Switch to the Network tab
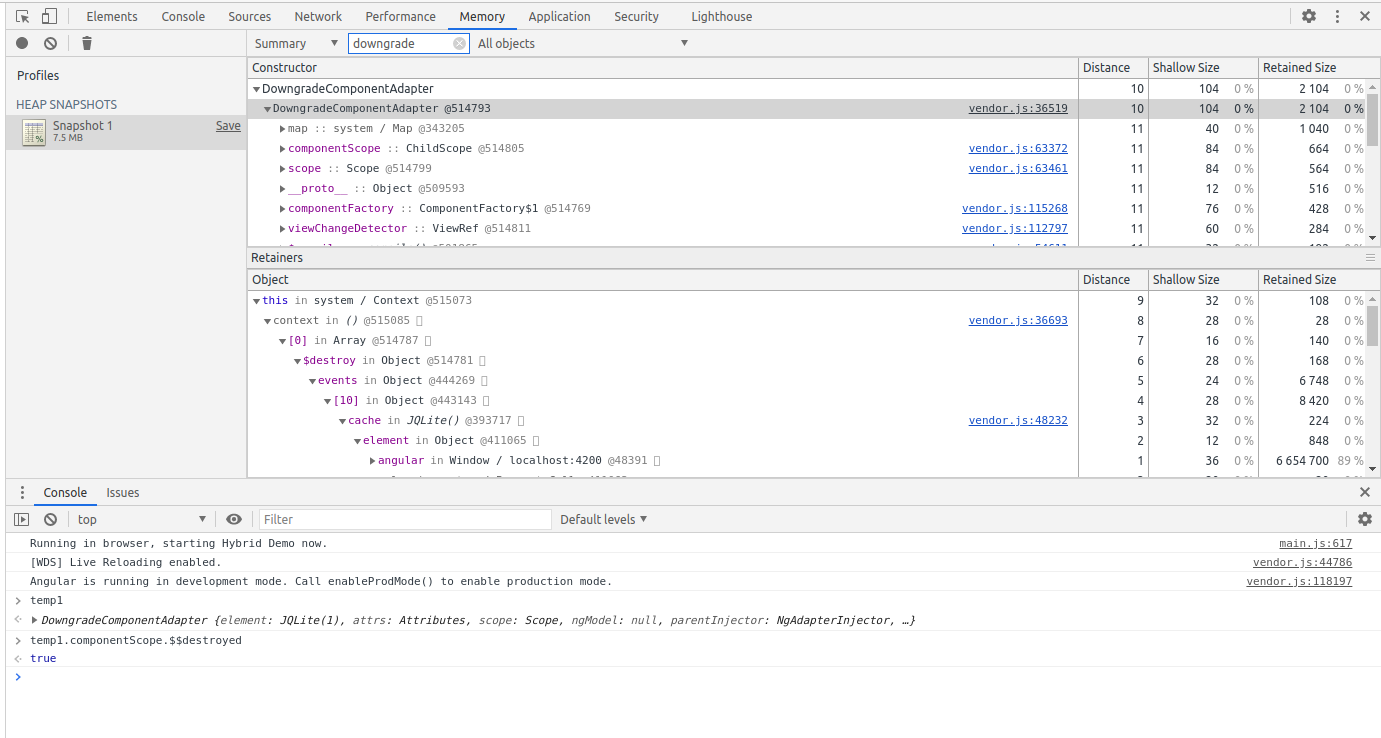Image resolution: width=1381 pixels, height=738 pixels. (x=318, y=16)
